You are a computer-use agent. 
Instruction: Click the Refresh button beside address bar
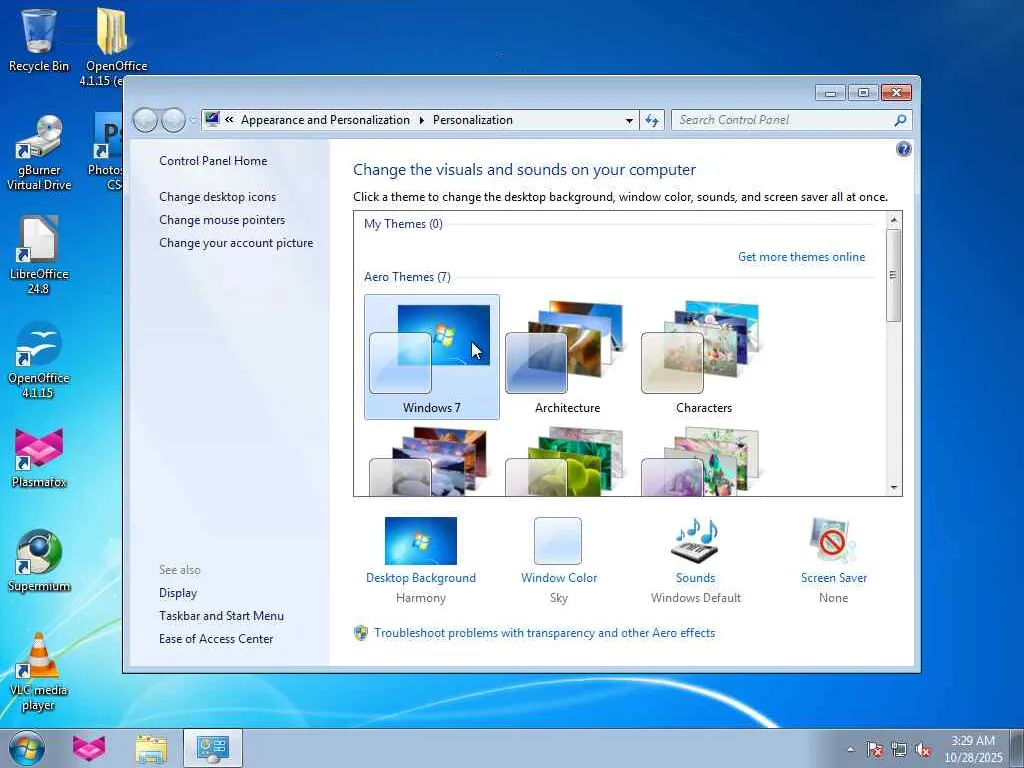tap(652, 120)
